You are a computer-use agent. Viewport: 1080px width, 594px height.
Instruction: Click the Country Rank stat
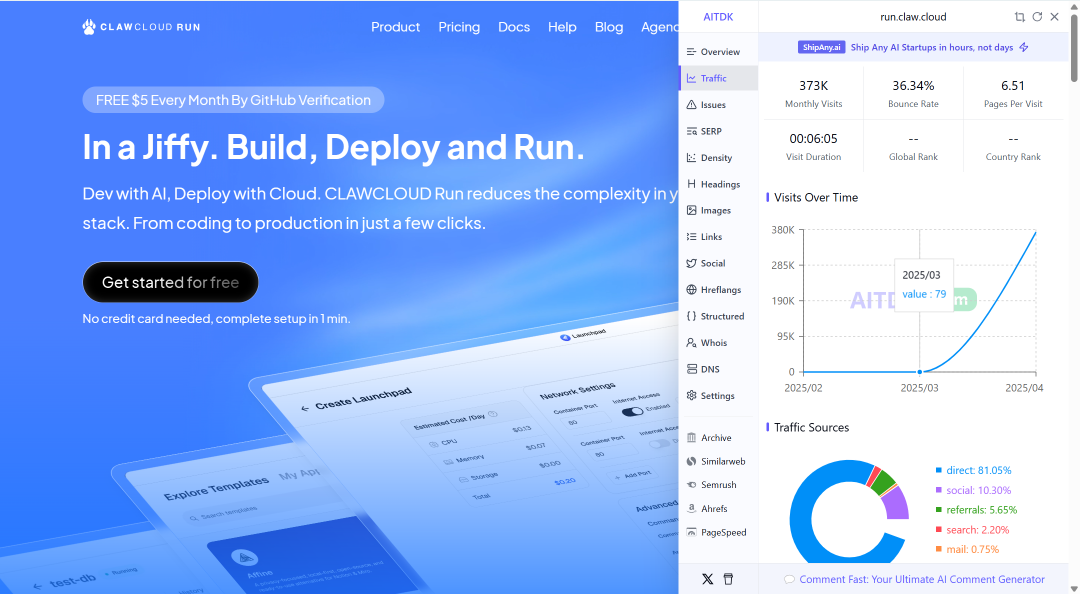point(1013,147)
